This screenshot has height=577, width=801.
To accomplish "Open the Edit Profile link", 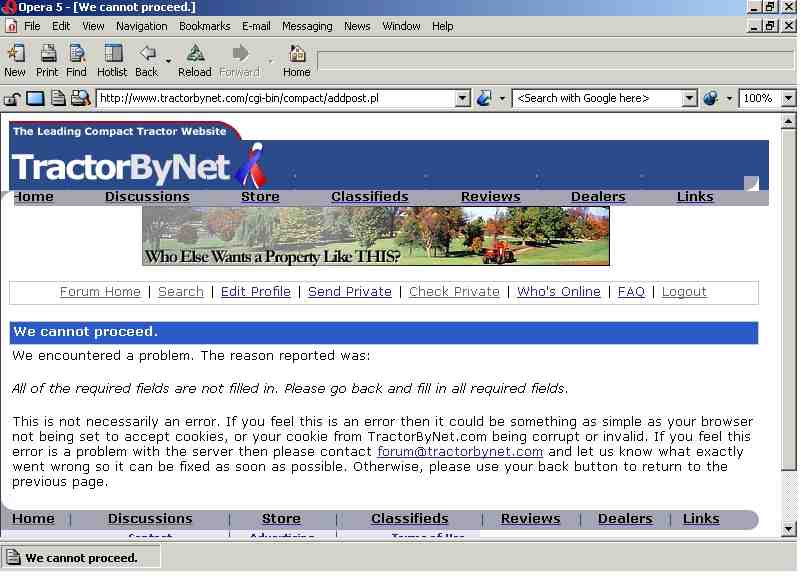I will tap(255, 292).
